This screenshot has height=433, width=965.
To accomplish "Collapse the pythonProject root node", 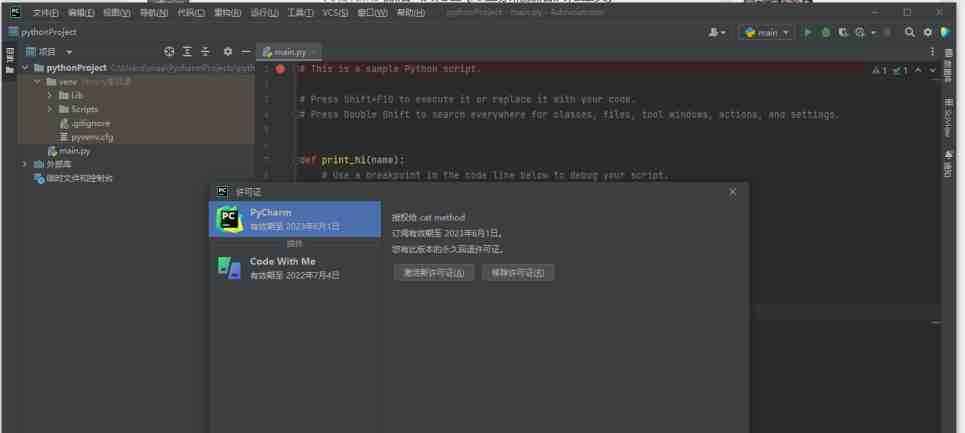I will (25, 68).
